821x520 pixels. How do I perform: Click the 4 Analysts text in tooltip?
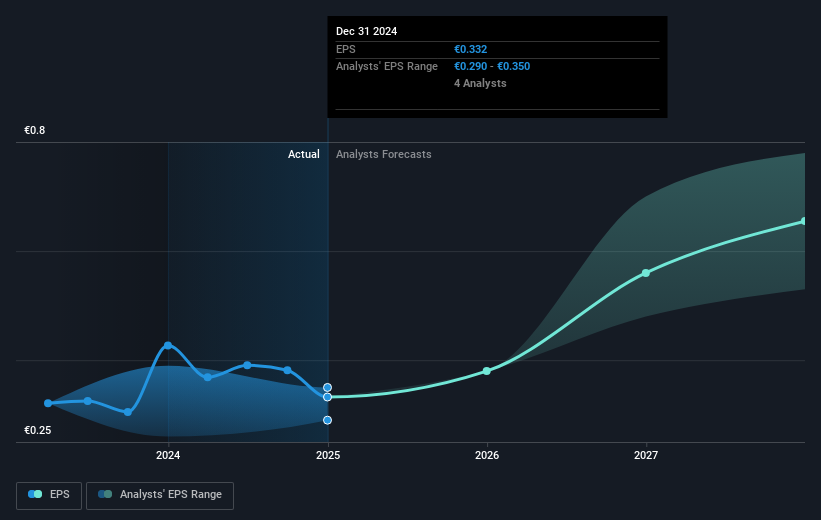click(480, 83)
